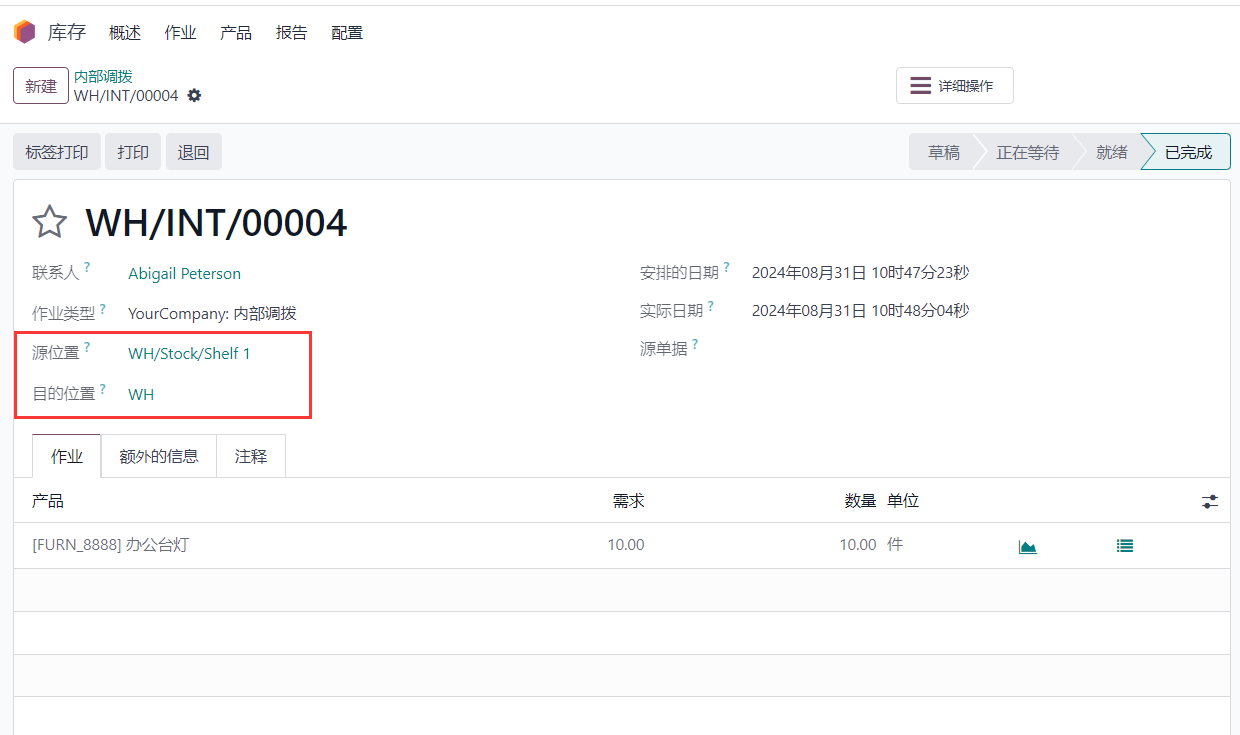The height and width of the screenshot is (735, 1240).
Task: Sort by 产品 column header
Action: [x=48, y=501]
